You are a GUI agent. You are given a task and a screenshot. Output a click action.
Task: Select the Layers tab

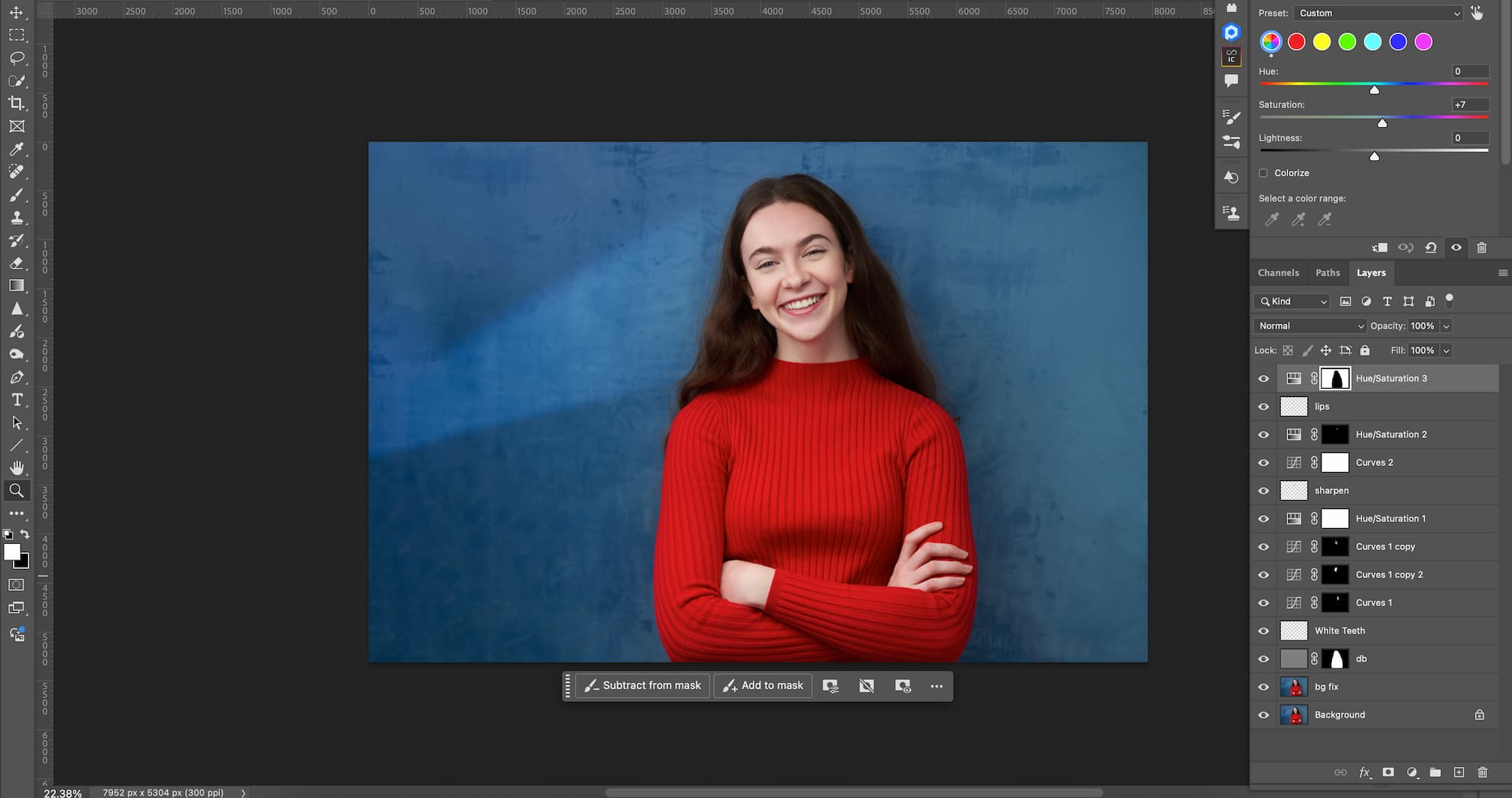[x=1371, y=273]
